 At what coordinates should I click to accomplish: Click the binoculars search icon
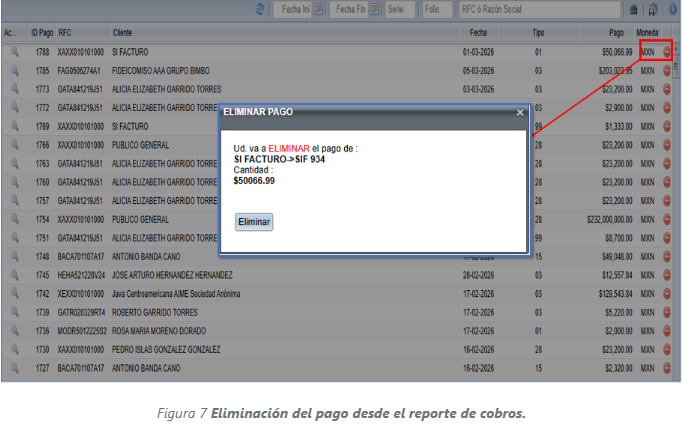click(632, 9)
